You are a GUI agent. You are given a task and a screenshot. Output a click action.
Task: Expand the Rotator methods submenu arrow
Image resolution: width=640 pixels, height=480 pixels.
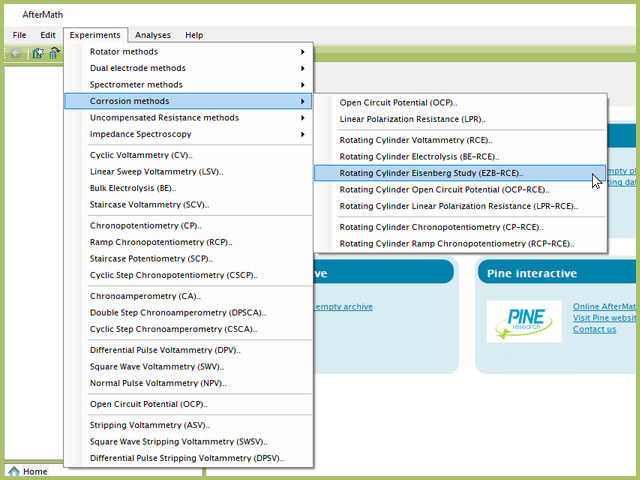(x=302, y=52)
